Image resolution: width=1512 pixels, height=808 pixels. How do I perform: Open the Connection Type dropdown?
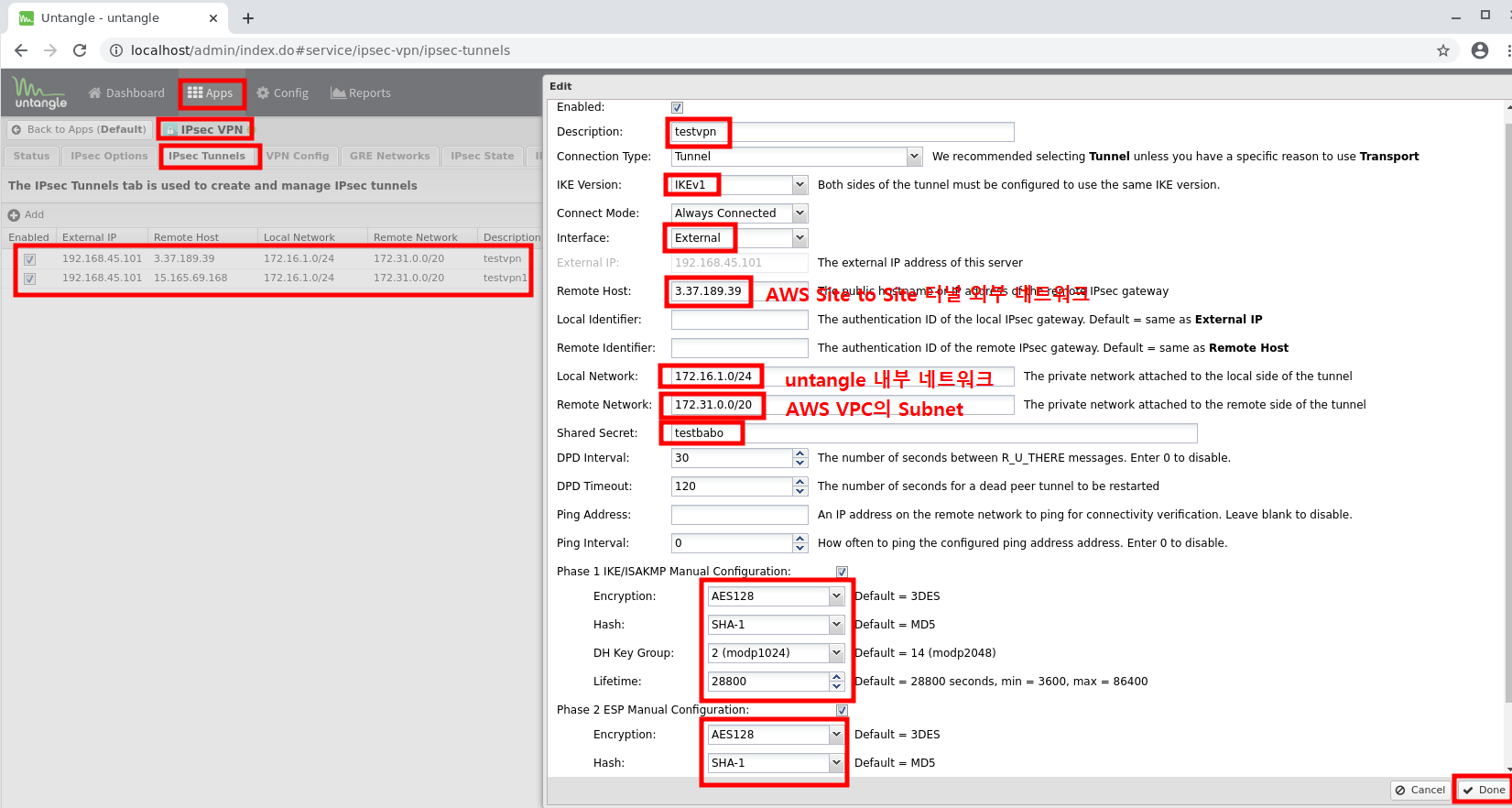click(x=914, y=157)
